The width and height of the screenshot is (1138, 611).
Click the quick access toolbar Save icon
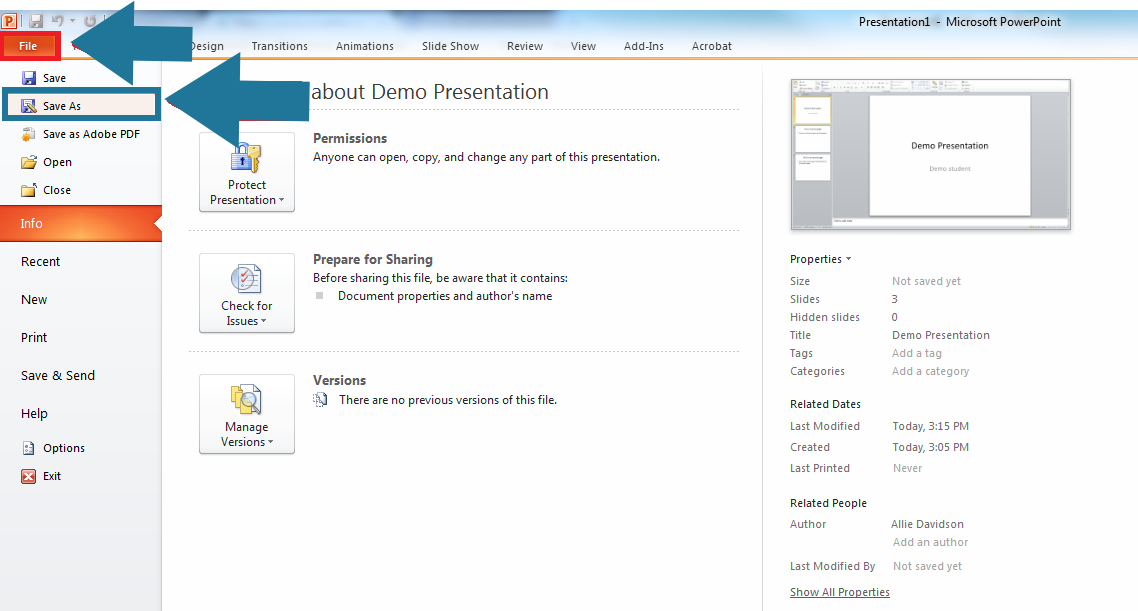click(36, 21)
